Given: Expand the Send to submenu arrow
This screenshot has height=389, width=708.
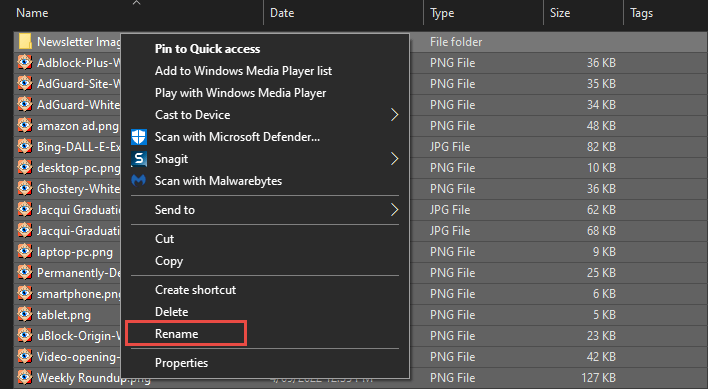Looking at the screenshot, I should tap(394, 209).
